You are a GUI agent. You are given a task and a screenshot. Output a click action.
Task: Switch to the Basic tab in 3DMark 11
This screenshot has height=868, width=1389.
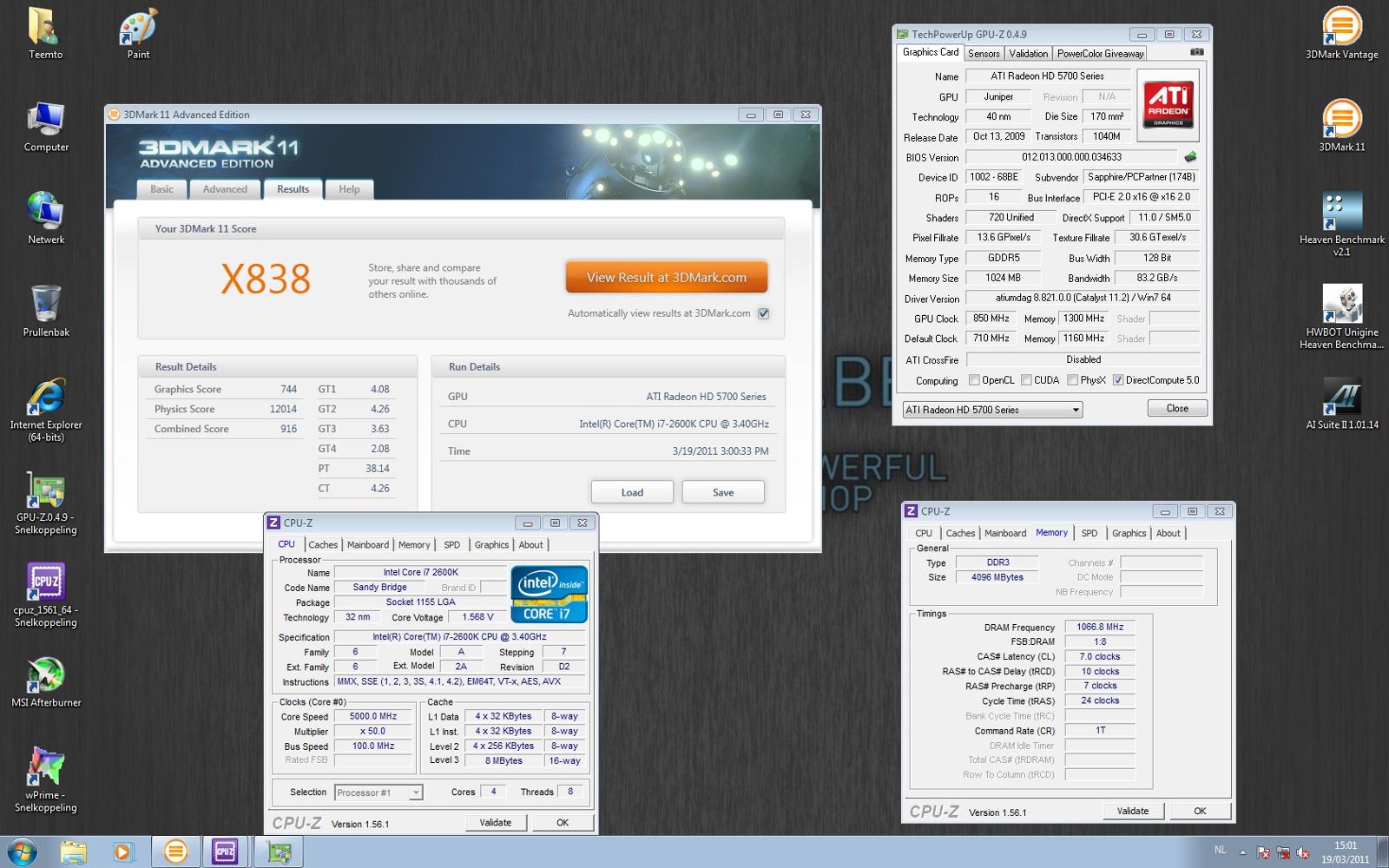[x=161, y=189]
